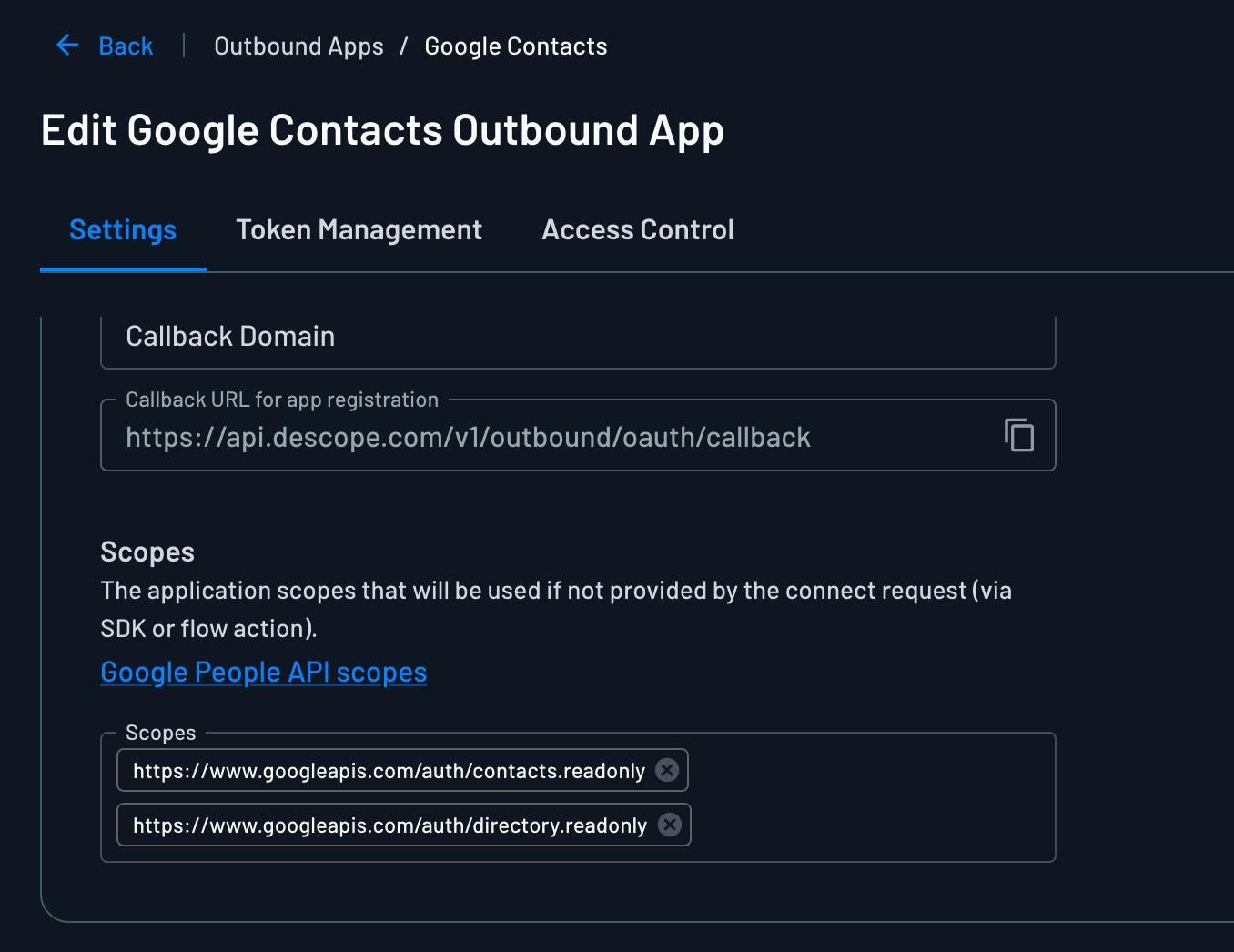Click the Scopes section heading

point(147,552)
